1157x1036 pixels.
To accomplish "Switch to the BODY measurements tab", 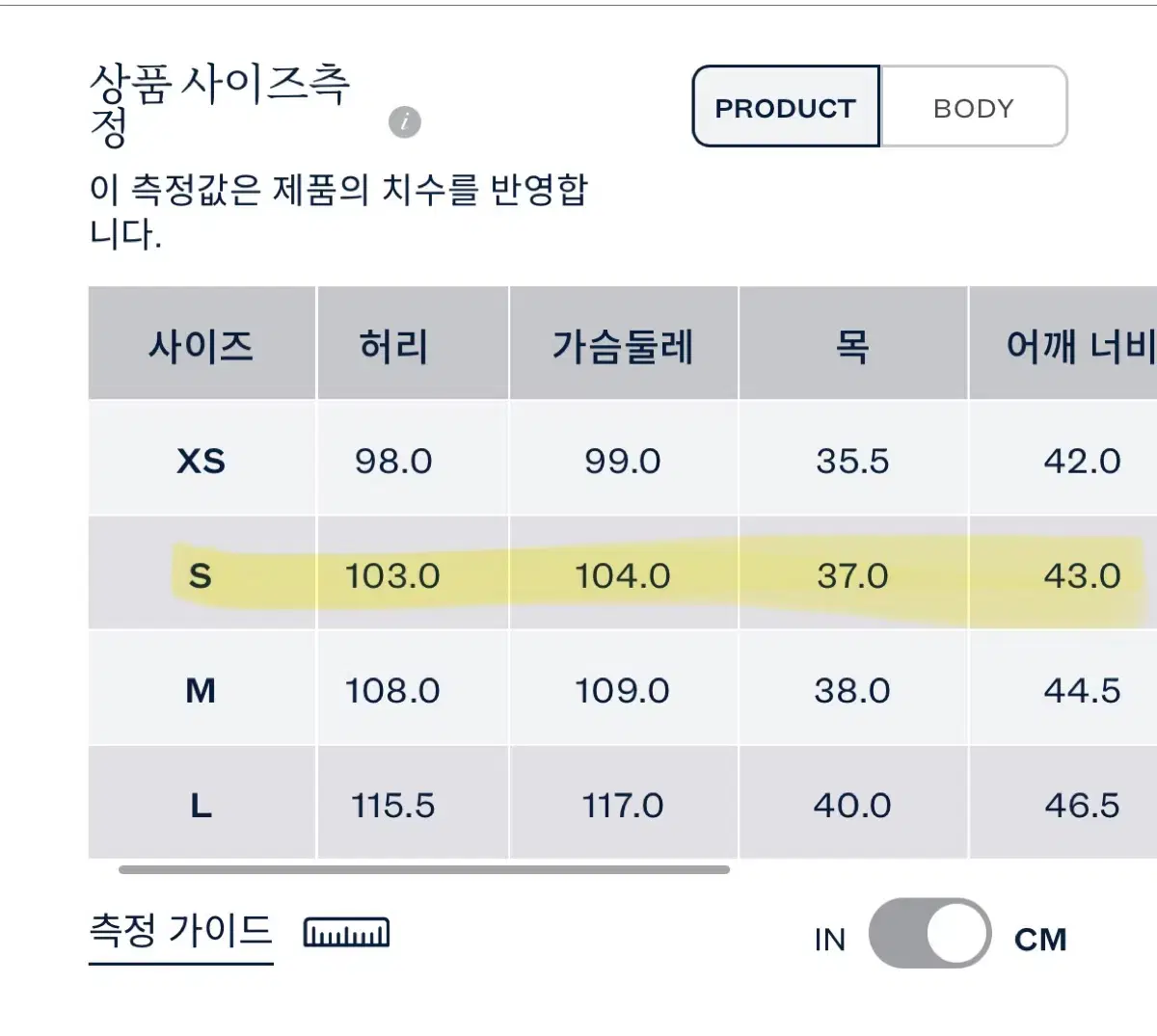I will click(974, 107).
